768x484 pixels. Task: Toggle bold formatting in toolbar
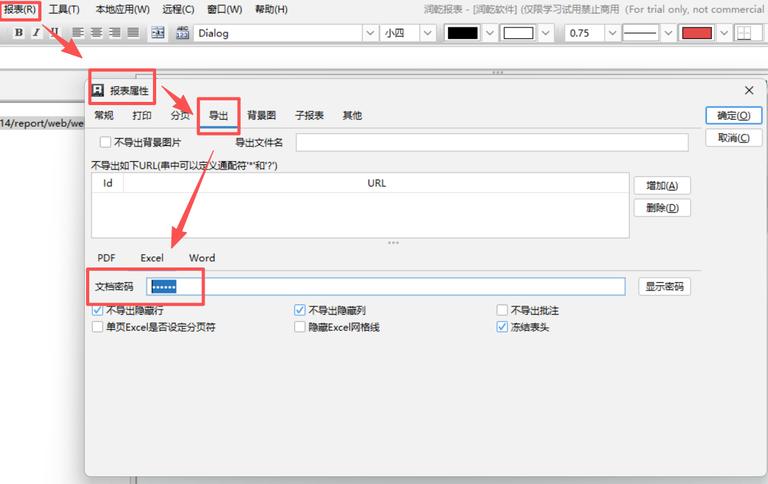(19, 32)
